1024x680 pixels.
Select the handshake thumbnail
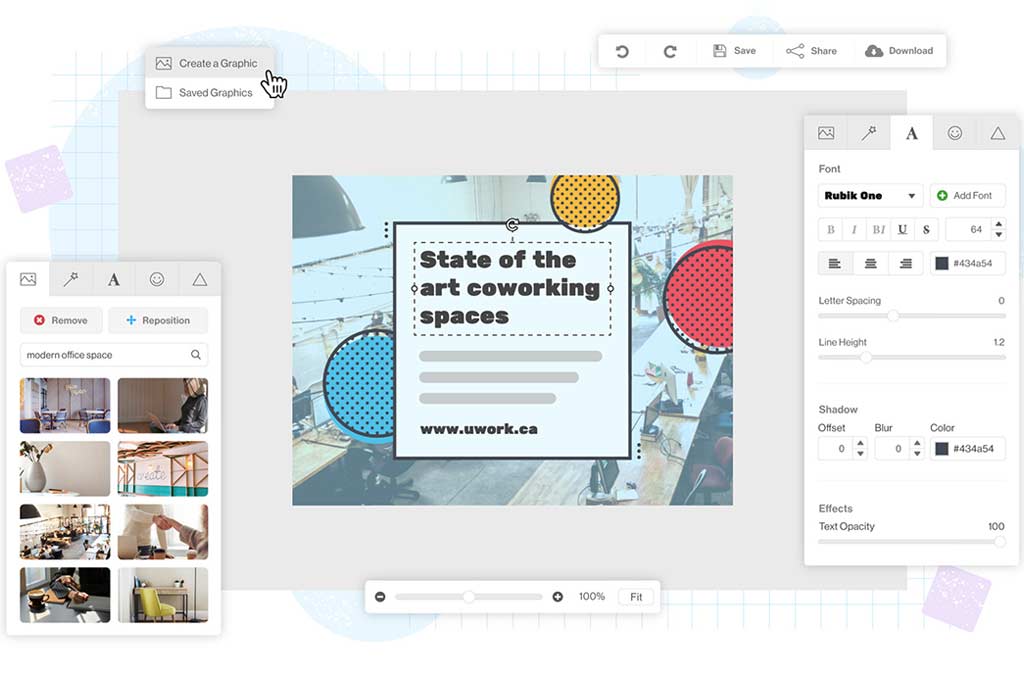(x=163, y=532)
